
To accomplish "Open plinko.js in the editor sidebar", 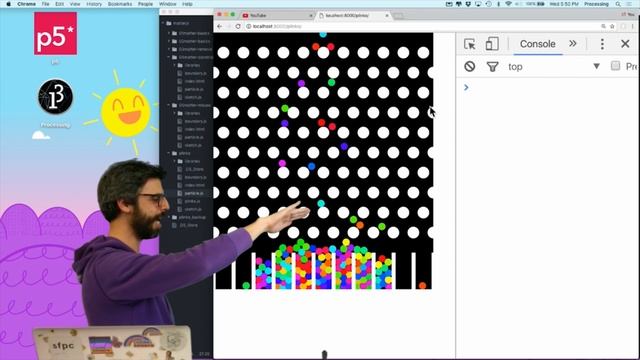I will coord(192,201).
